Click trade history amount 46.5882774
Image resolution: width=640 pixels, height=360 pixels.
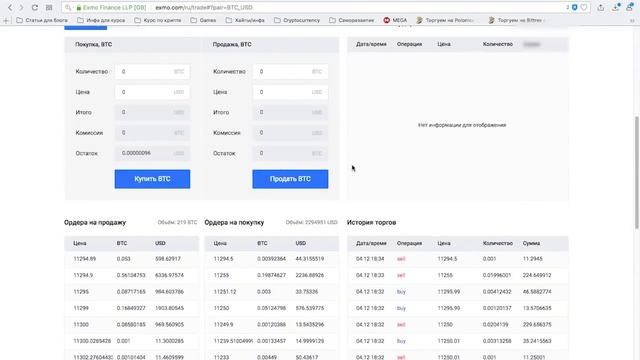coord(537,291)
